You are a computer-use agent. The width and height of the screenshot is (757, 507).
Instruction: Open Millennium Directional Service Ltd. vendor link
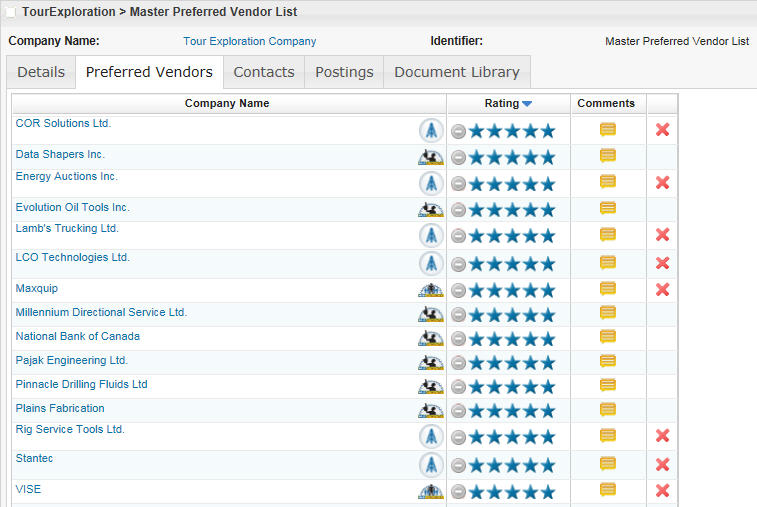point(101,312)
